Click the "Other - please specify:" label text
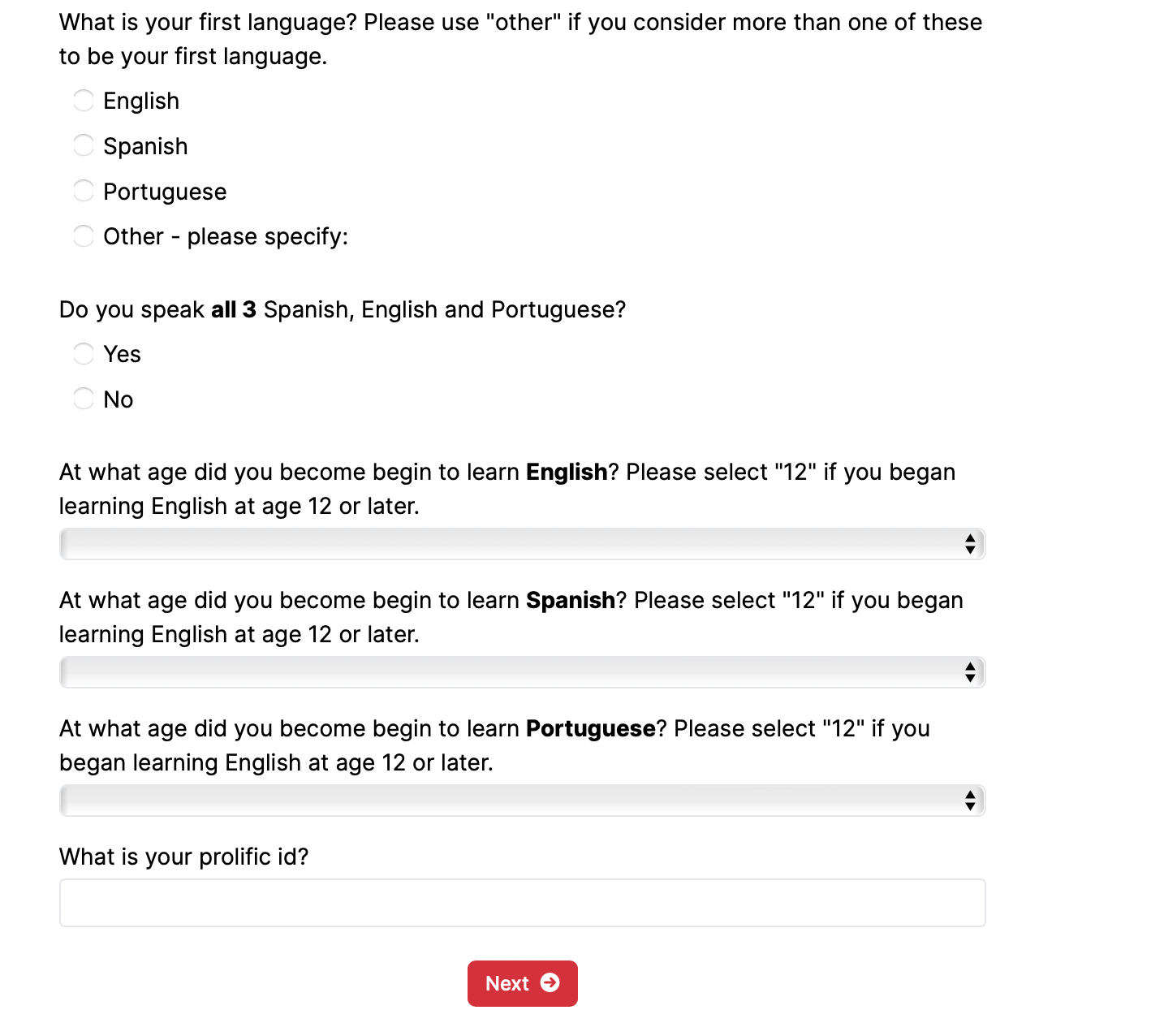1164x1036 pixels. (x=226, y=236)
